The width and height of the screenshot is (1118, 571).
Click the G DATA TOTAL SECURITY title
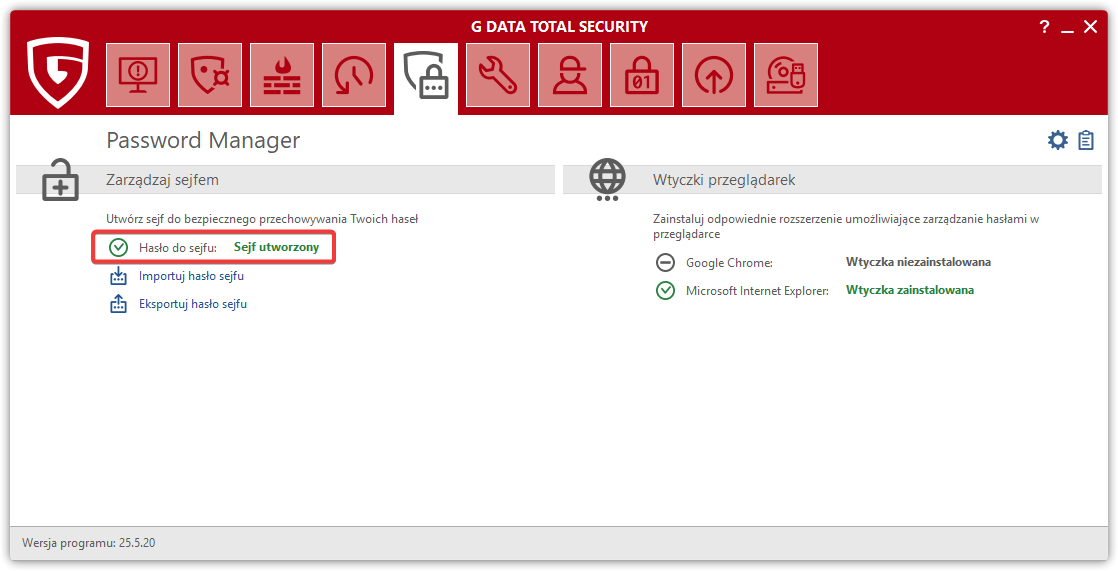[x=559, y=27]
